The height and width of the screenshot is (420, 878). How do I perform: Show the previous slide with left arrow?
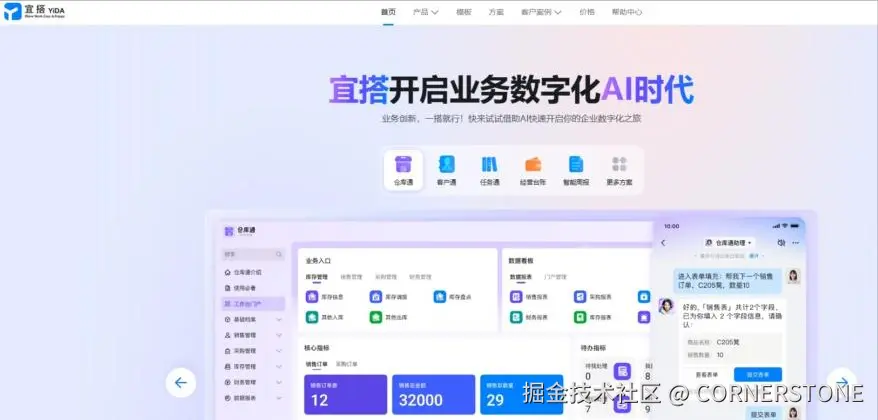[181, 382]
